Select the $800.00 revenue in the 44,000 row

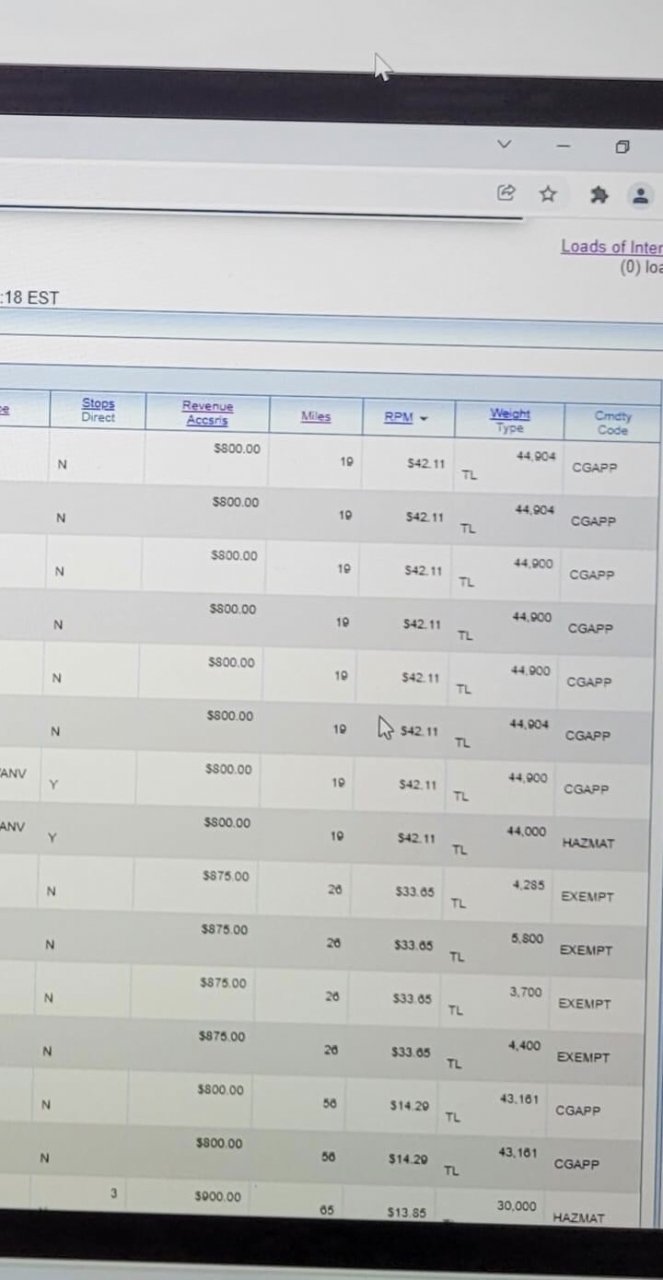tap(227, 822)
